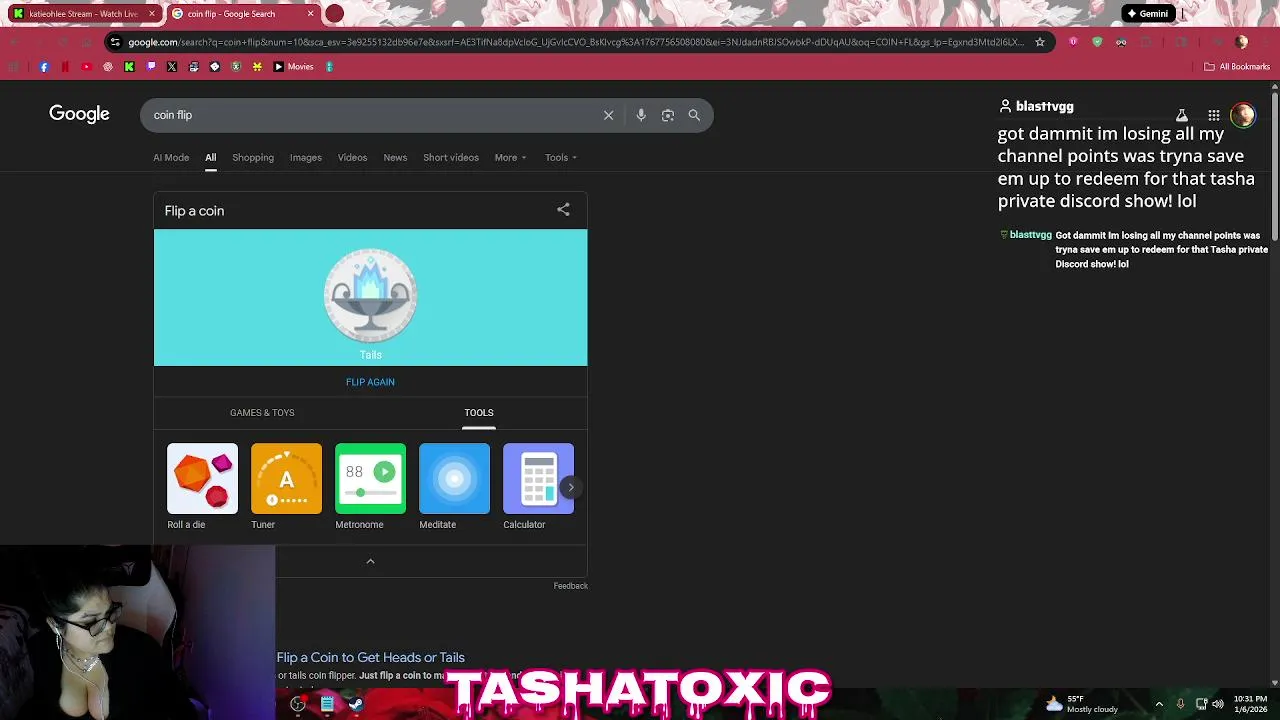Image resolution: width=1280 pixels, height=720 pixels.
Task: Open Flip a Coin to Get Heads link
Action: point(371,657)
